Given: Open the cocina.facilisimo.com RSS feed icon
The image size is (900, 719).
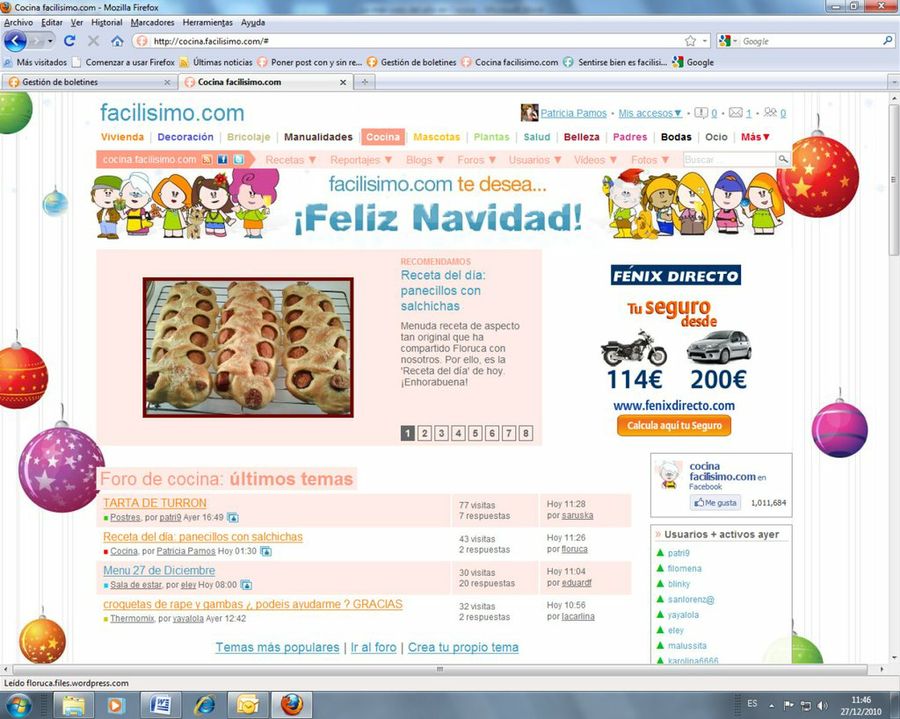Looking at the screenshot, I should coord(206,160).
